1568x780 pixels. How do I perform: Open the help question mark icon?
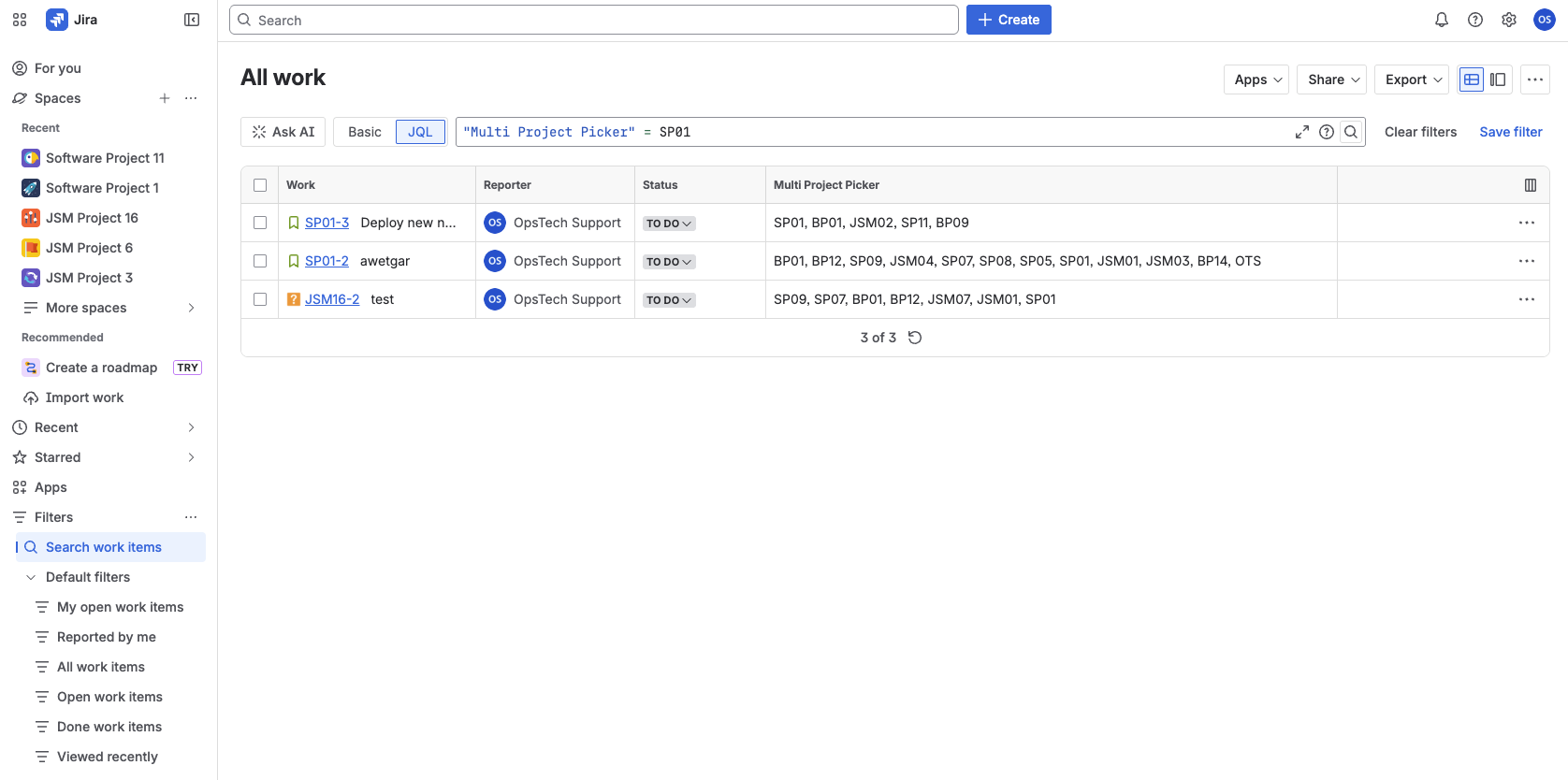click(1475, 20)
